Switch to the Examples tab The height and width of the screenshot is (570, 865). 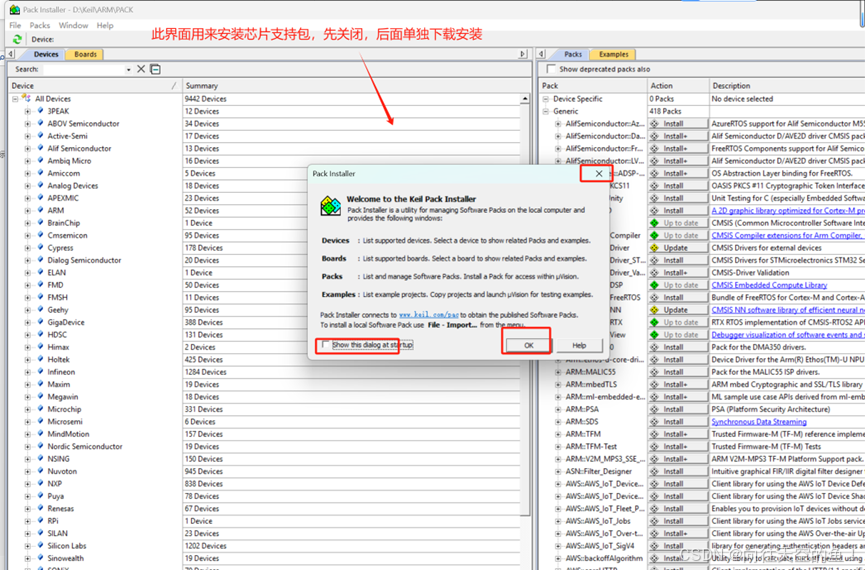[x=613, y=54]
